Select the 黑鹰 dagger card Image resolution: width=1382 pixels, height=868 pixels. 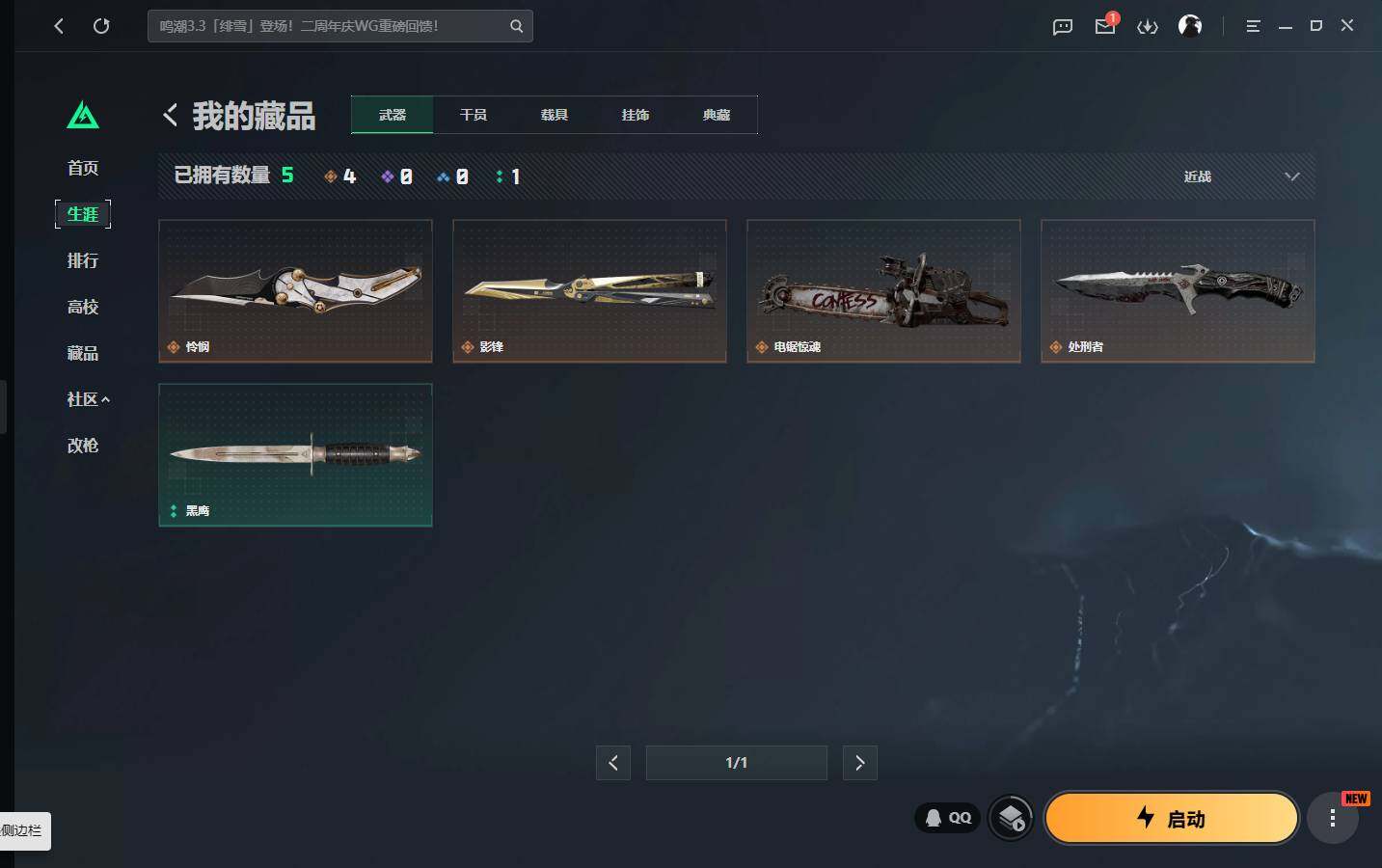coord(295,455)
